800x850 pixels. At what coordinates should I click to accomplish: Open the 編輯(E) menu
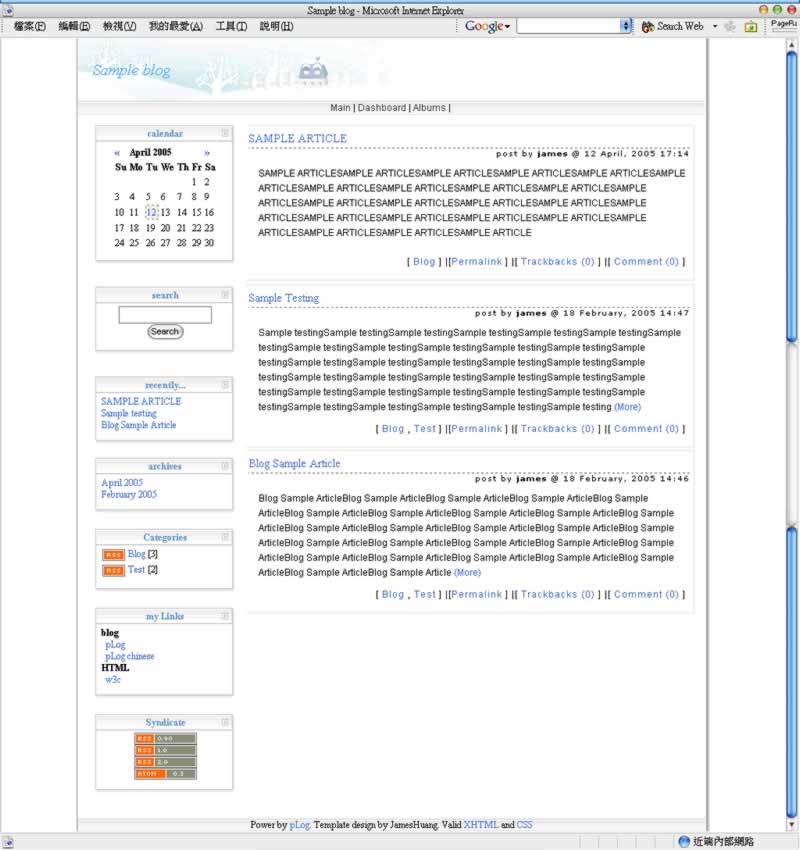[74, 26]
